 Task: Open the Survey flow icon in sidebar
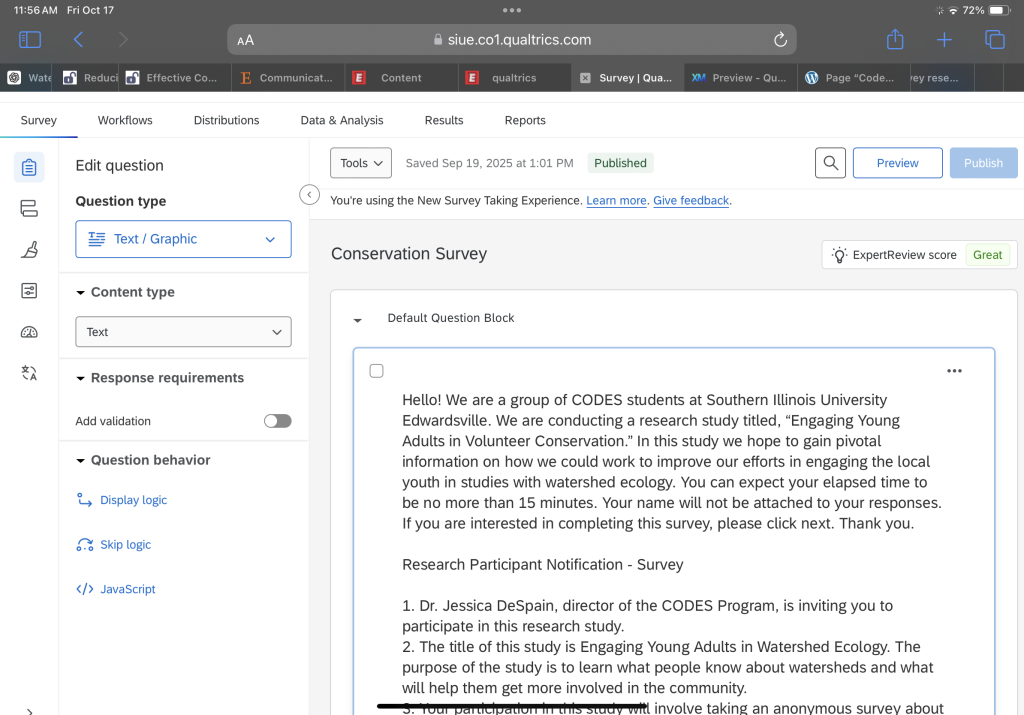[x=29, y=208]
